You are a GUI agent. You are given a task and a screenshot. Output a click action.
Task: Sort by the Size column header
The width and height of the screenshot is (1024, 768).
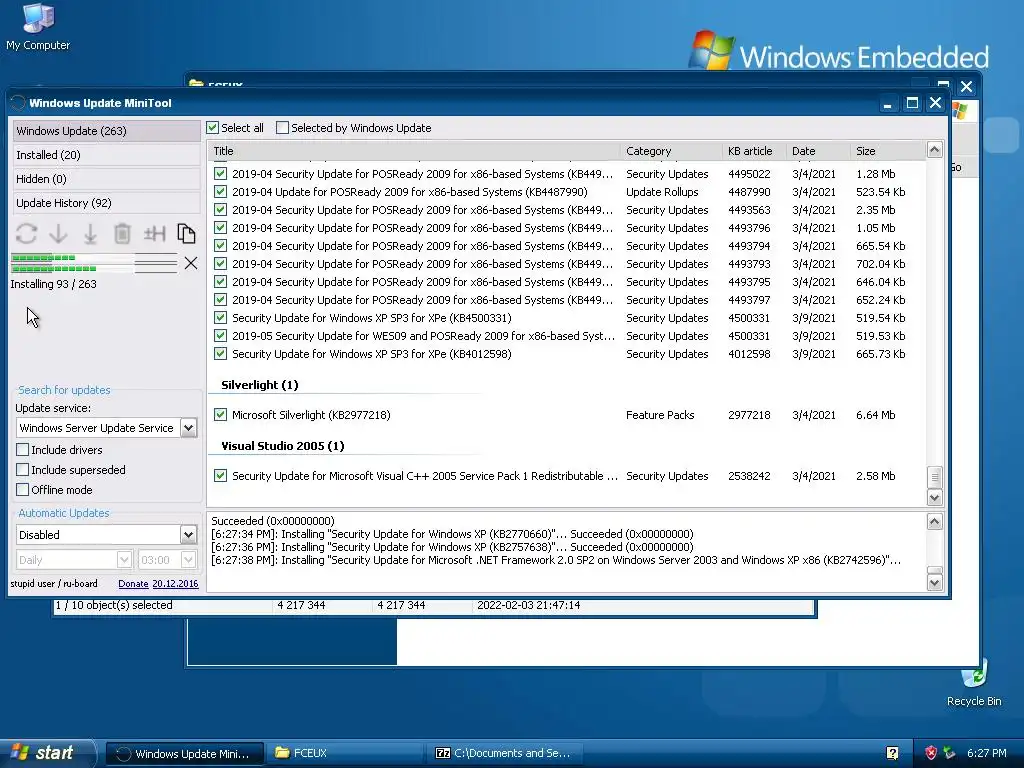point(888,151)
